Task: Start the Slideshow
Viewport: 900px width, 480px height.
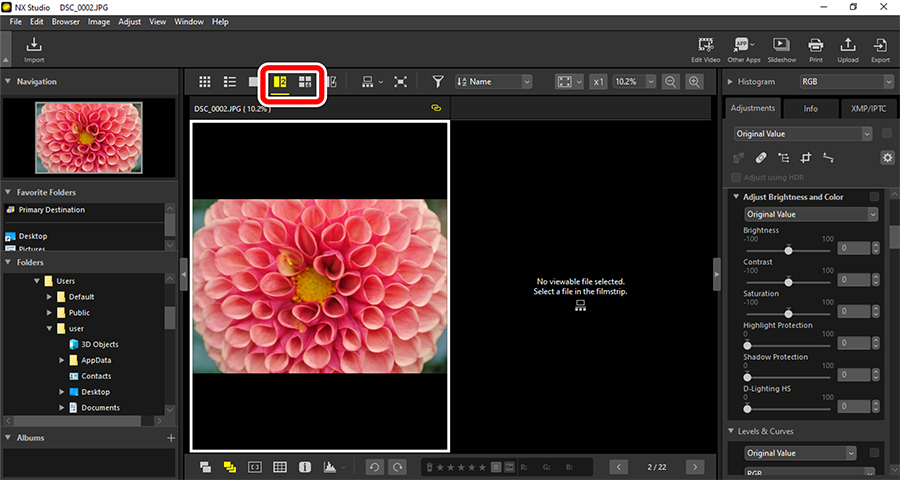Action: (781, 49)
